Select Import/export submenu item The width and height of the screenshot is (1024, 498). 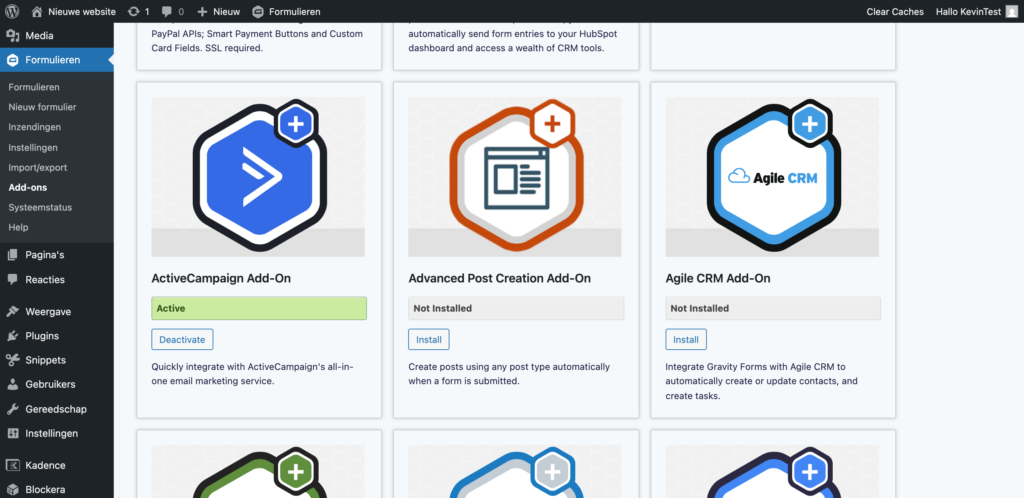point(38,168)
